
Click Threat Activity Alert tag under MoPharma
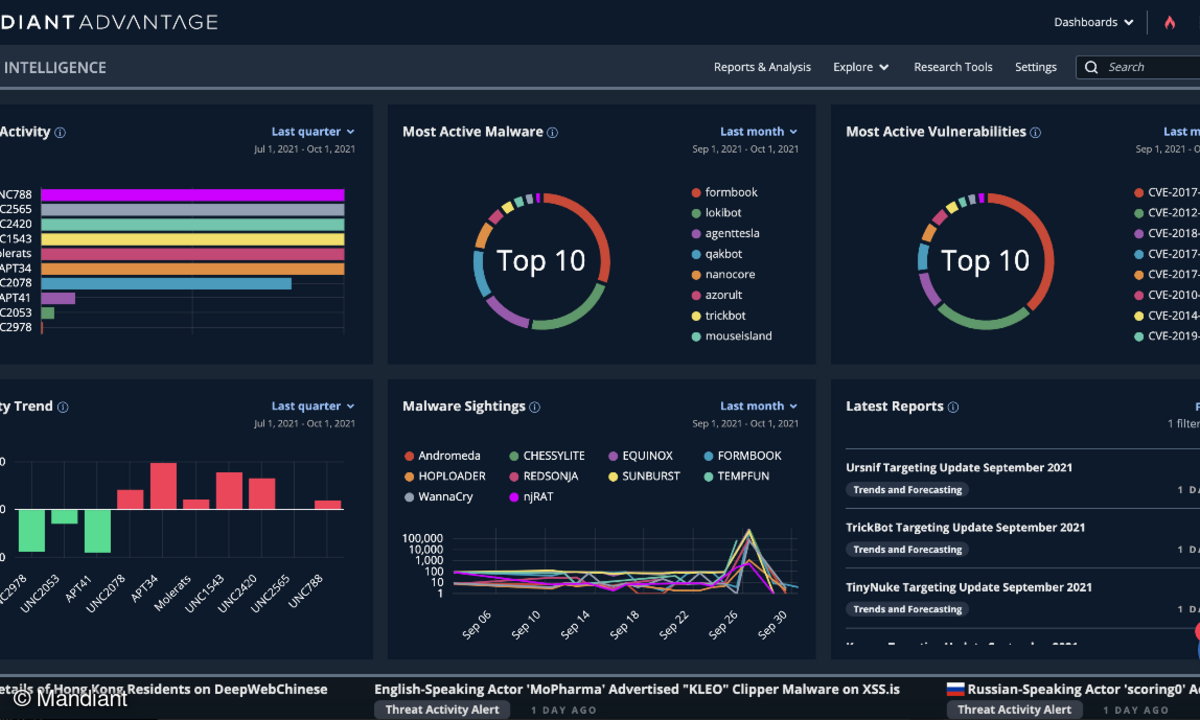[442, 710]
